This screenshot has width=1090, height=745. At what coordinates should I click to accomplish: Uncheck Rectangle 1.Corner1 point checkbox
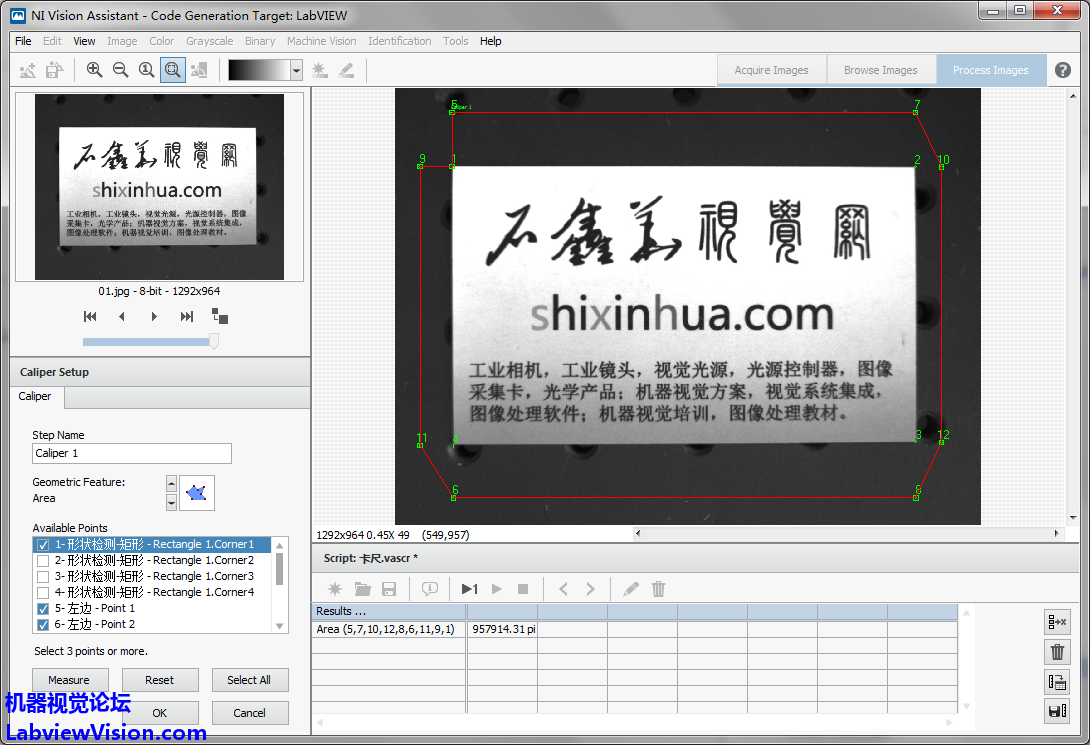[43, 545]
